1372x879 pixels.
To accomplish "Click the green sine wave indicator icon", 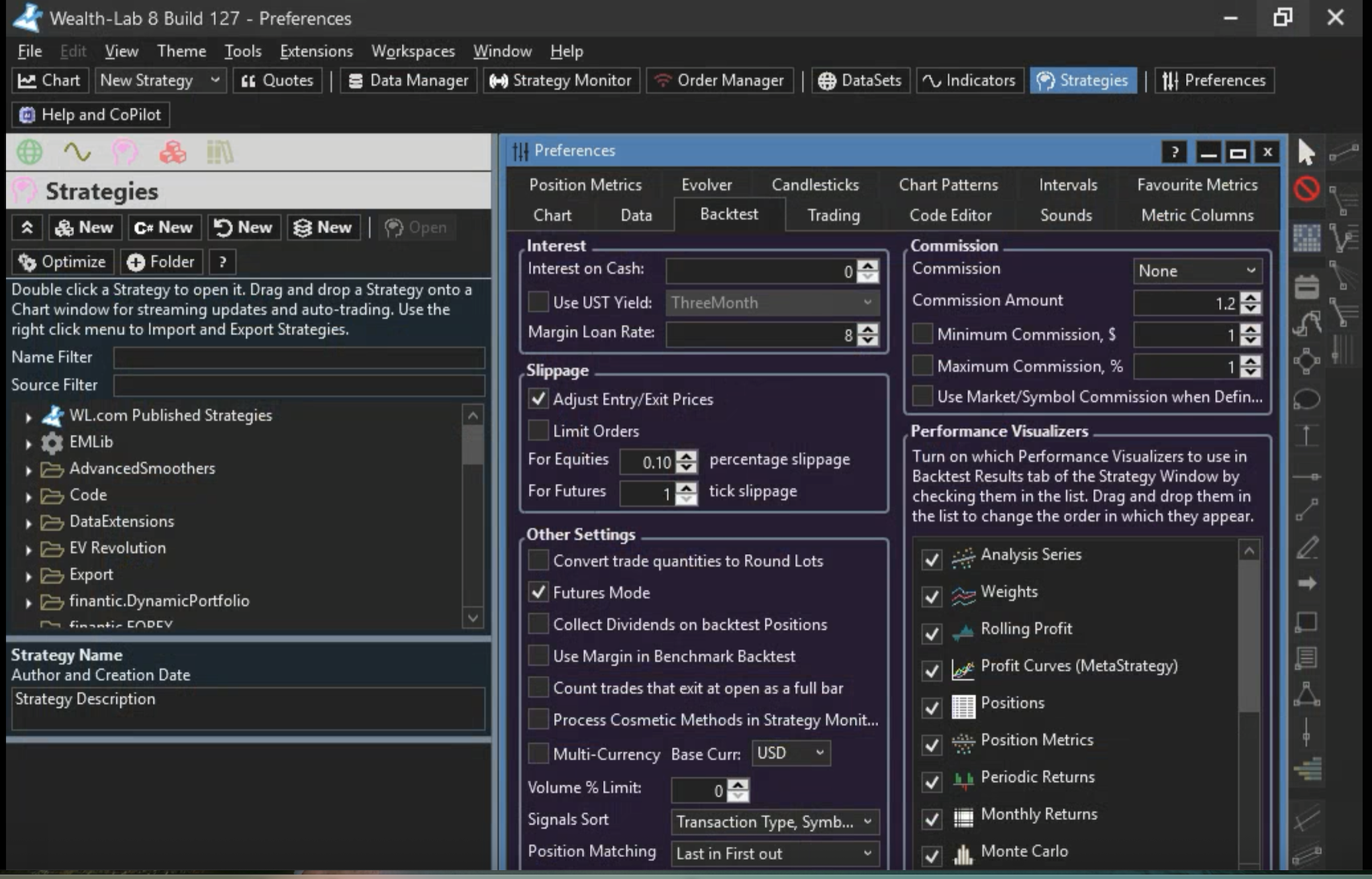I will 77,153.
